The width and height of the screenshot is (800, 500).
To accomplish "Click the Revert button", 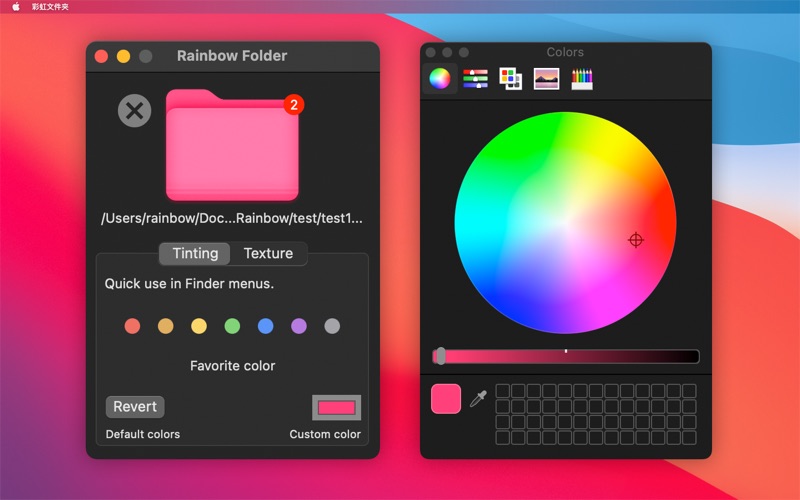I will 135,407.
